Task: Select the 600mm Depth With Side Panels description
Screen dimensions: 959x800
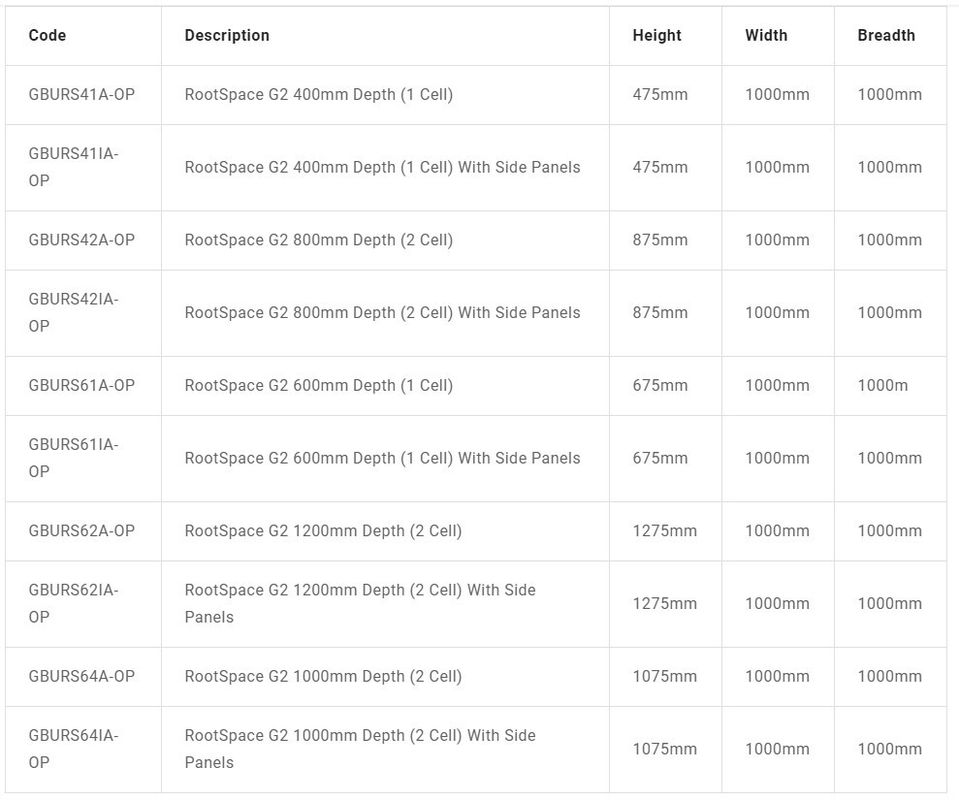Action: pyautogui.click(x=382, y=458)
